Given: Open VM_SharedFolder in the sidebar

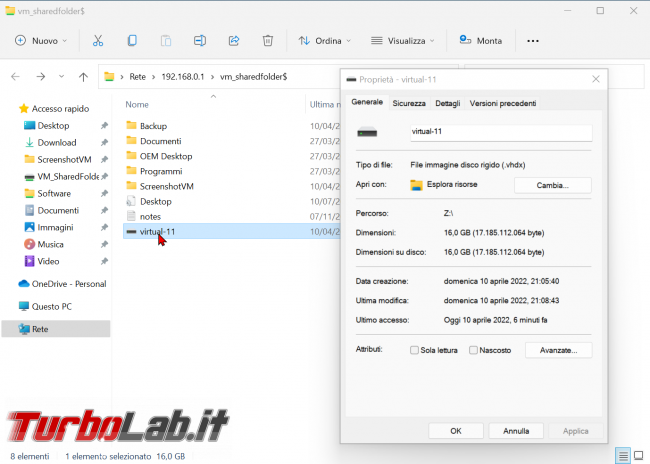Looking at the screenshot, I should point(68,177).
